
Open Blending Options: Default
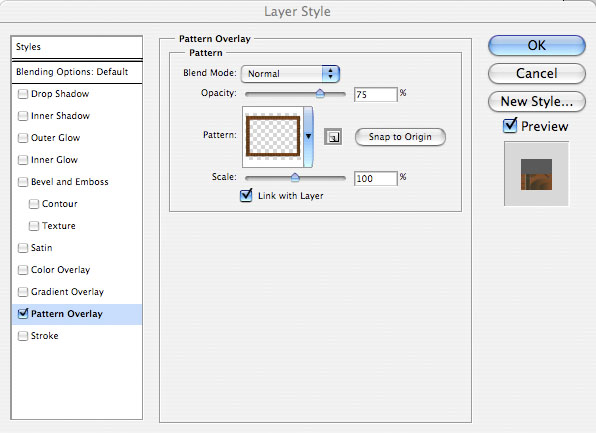(72, 72)
